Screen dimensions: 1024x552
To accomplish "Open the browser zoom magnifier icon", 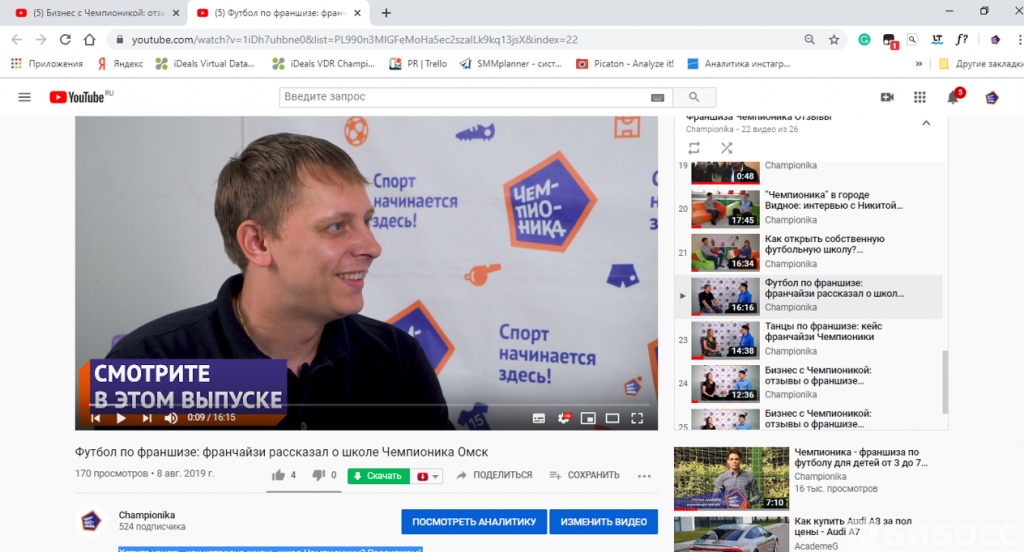I will pos(809,39).
